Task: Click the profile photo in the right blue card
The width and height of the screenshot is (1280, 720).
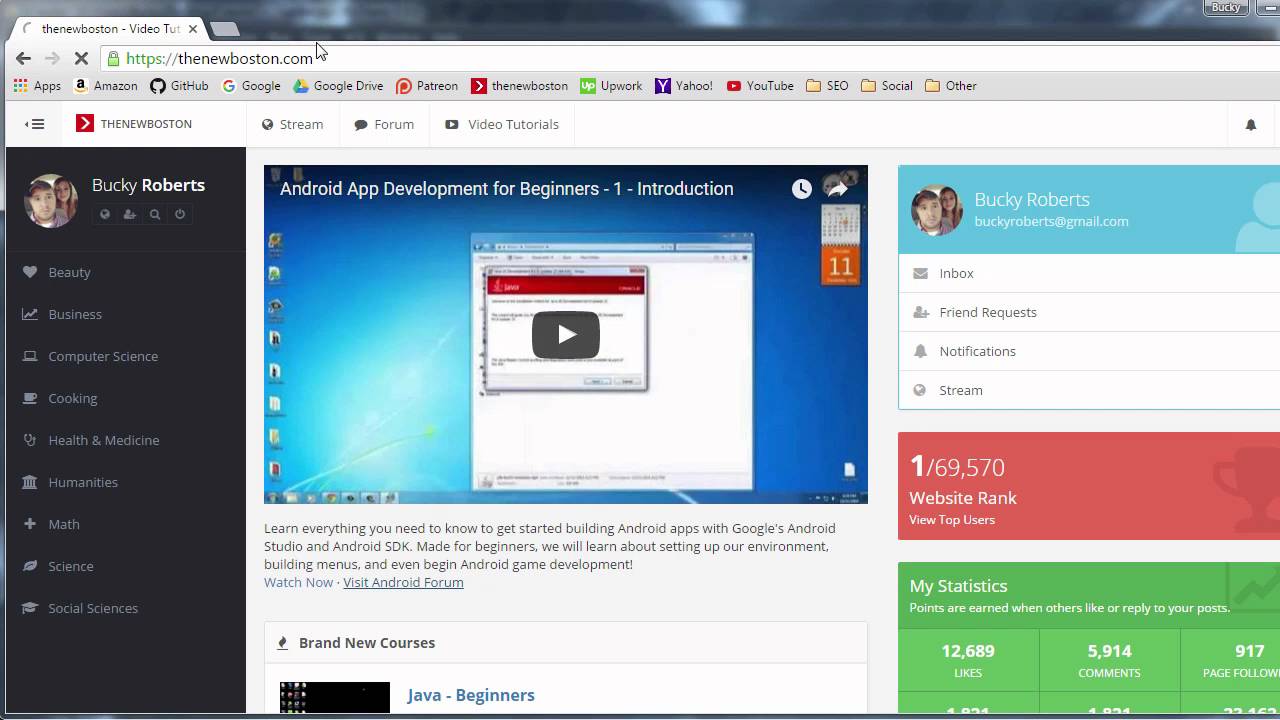Action: tap(936, 210)
